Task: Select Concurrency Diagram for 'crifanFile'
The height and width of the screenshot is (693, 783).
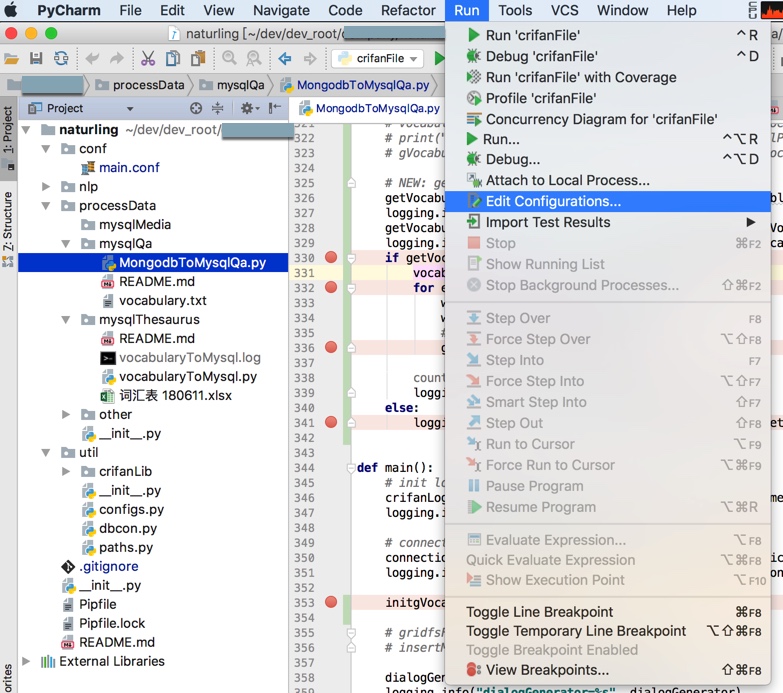Action: (607, 119)
